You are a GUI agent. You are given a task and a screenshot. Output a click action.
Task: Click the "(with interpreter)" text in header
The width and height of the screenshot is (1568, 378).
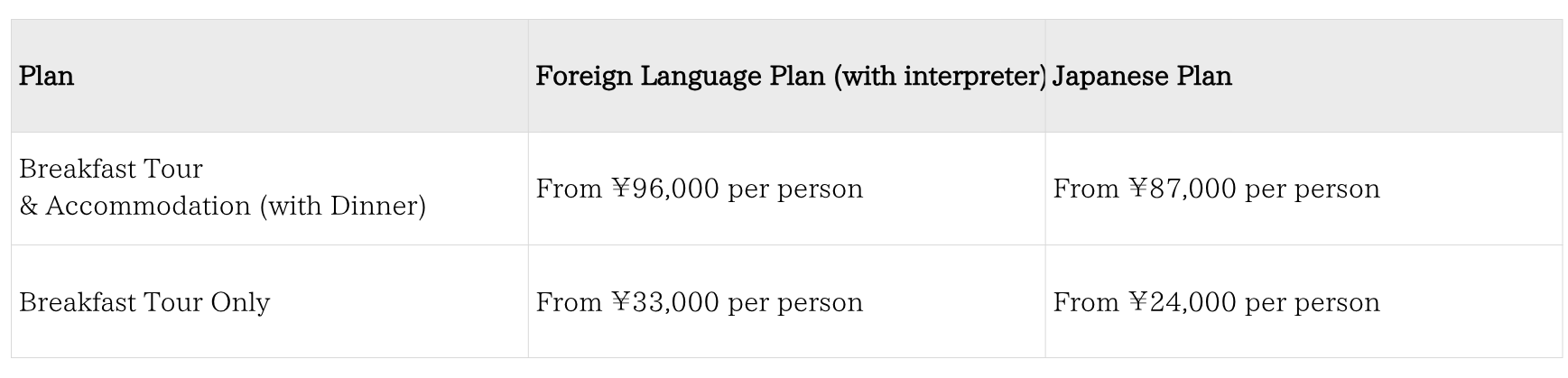tap(939, 77)
